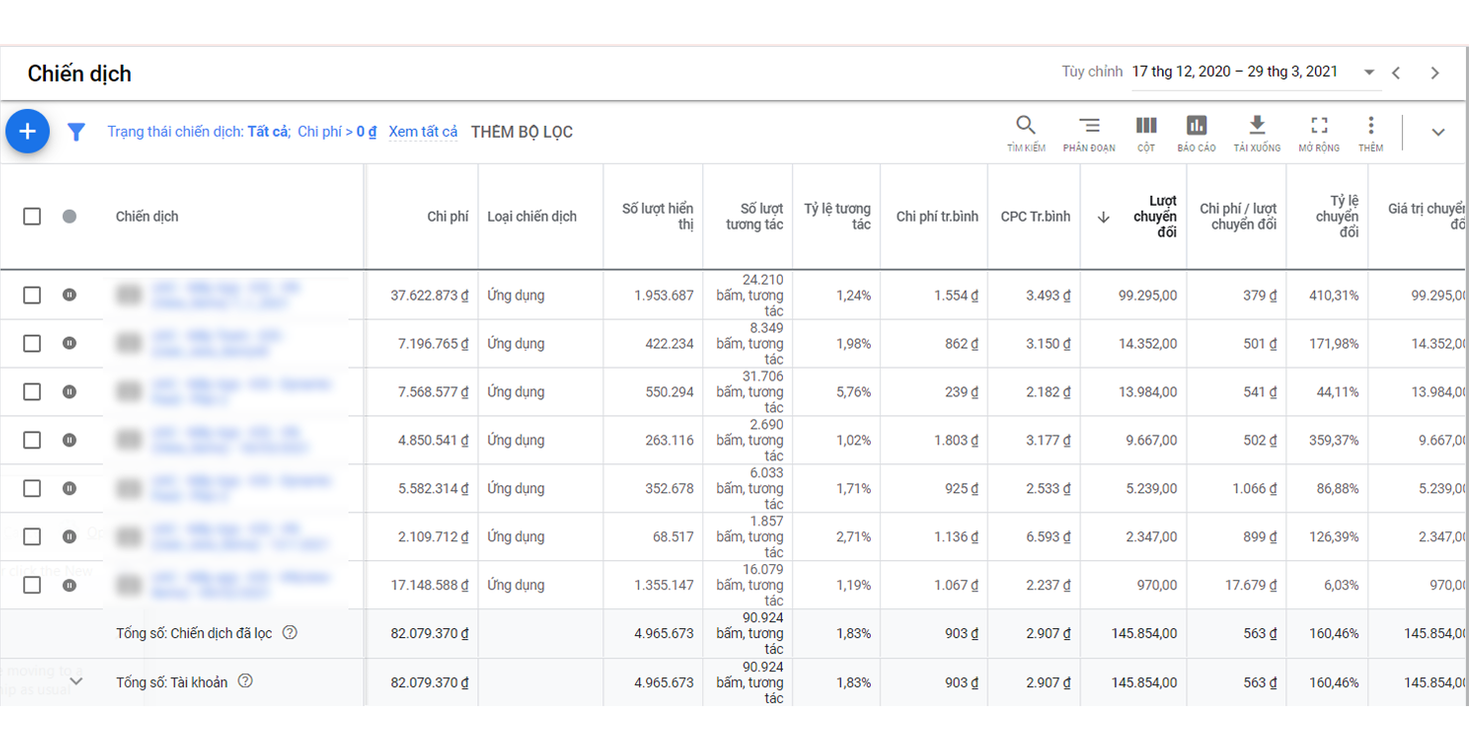Open the Phân đoạn segment tool
The image size is (1469, 750).
click(1088, 132)
